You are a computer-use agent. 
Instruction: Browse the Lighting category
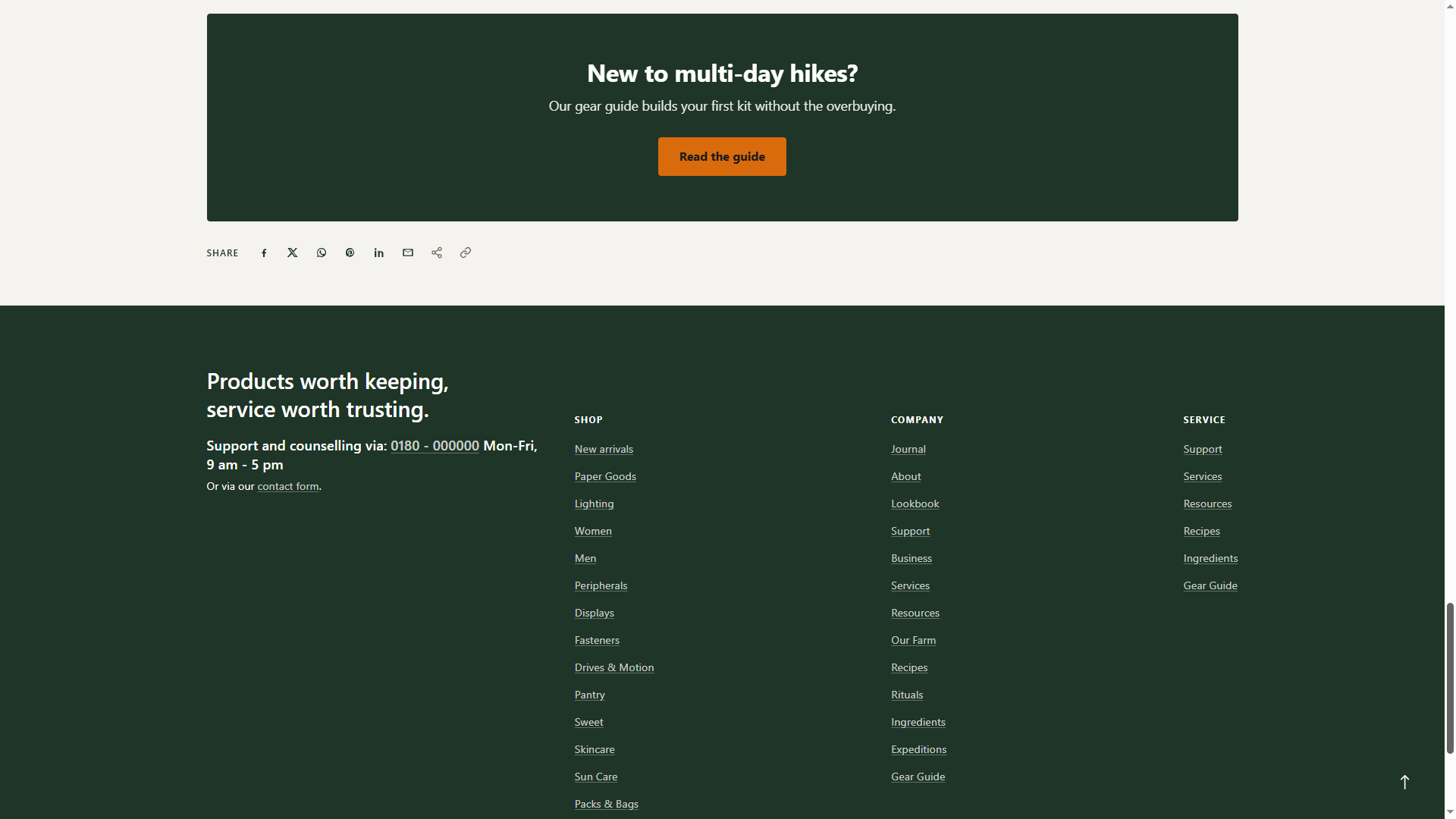point(594,504)
